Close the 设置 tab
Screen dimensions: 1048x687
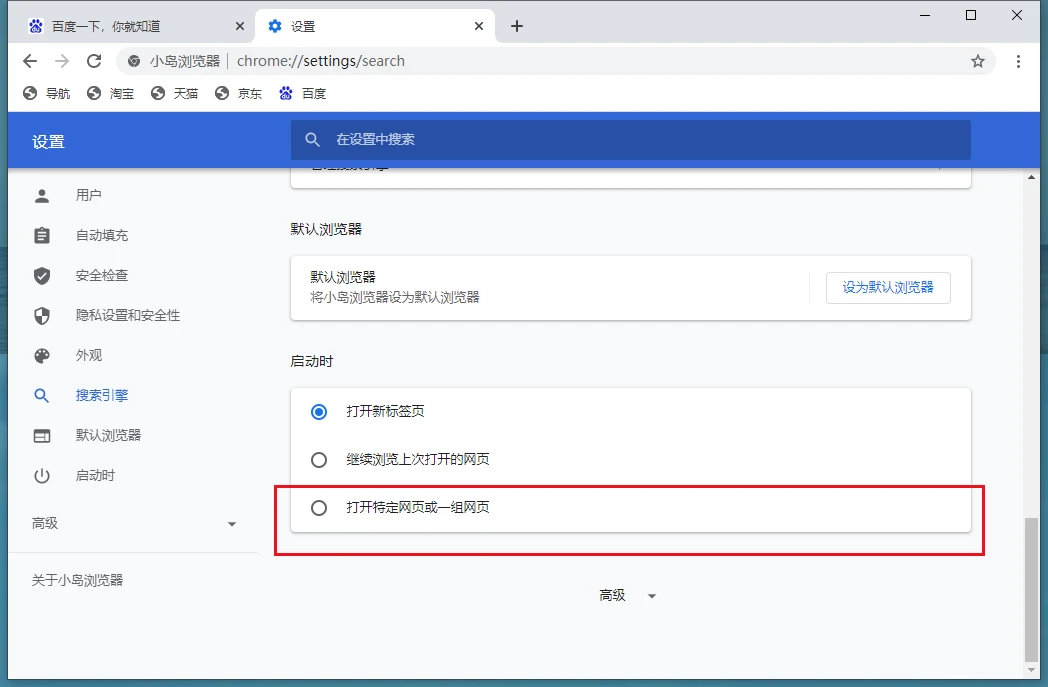[x=479, y=26]
